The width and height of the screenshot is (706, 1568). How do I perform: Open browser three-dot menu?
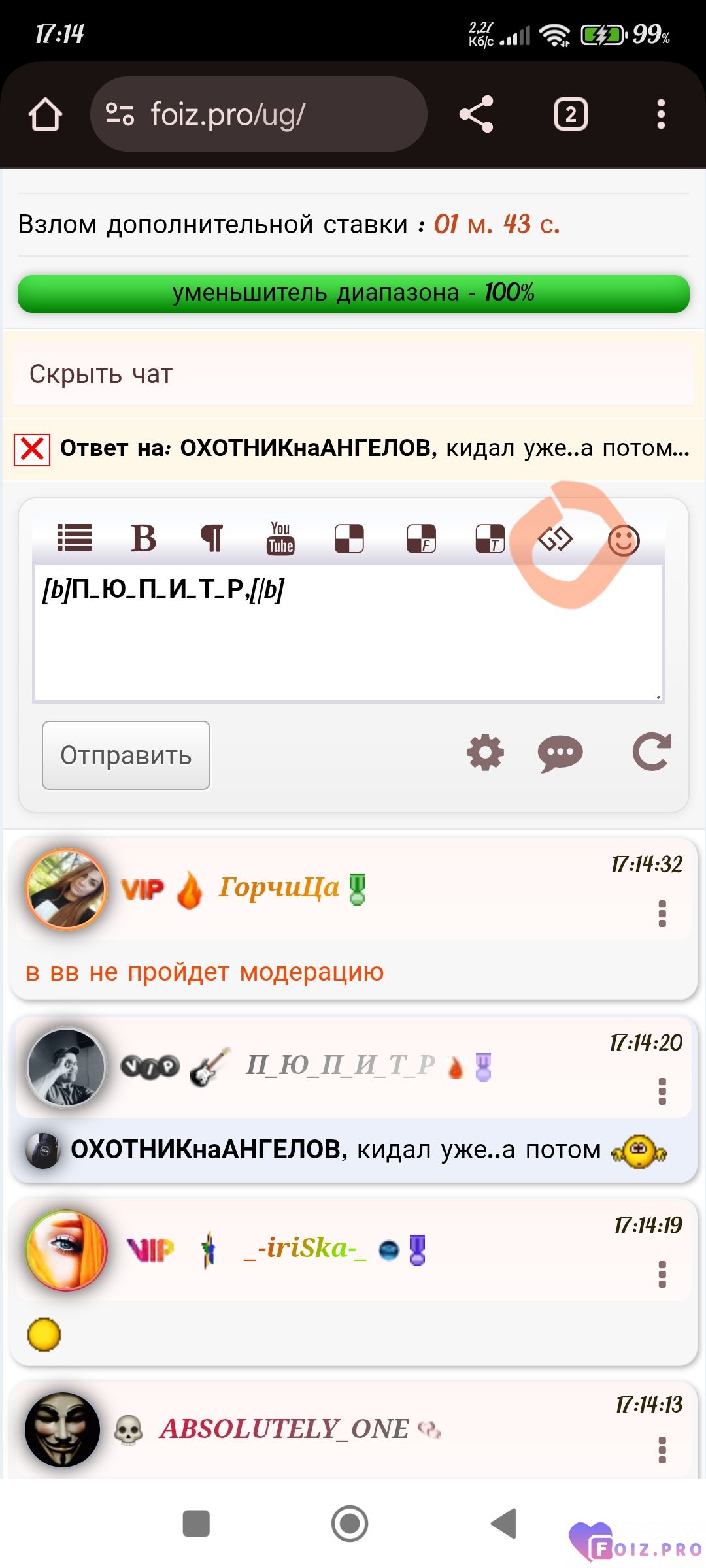(x=661, y=114)
